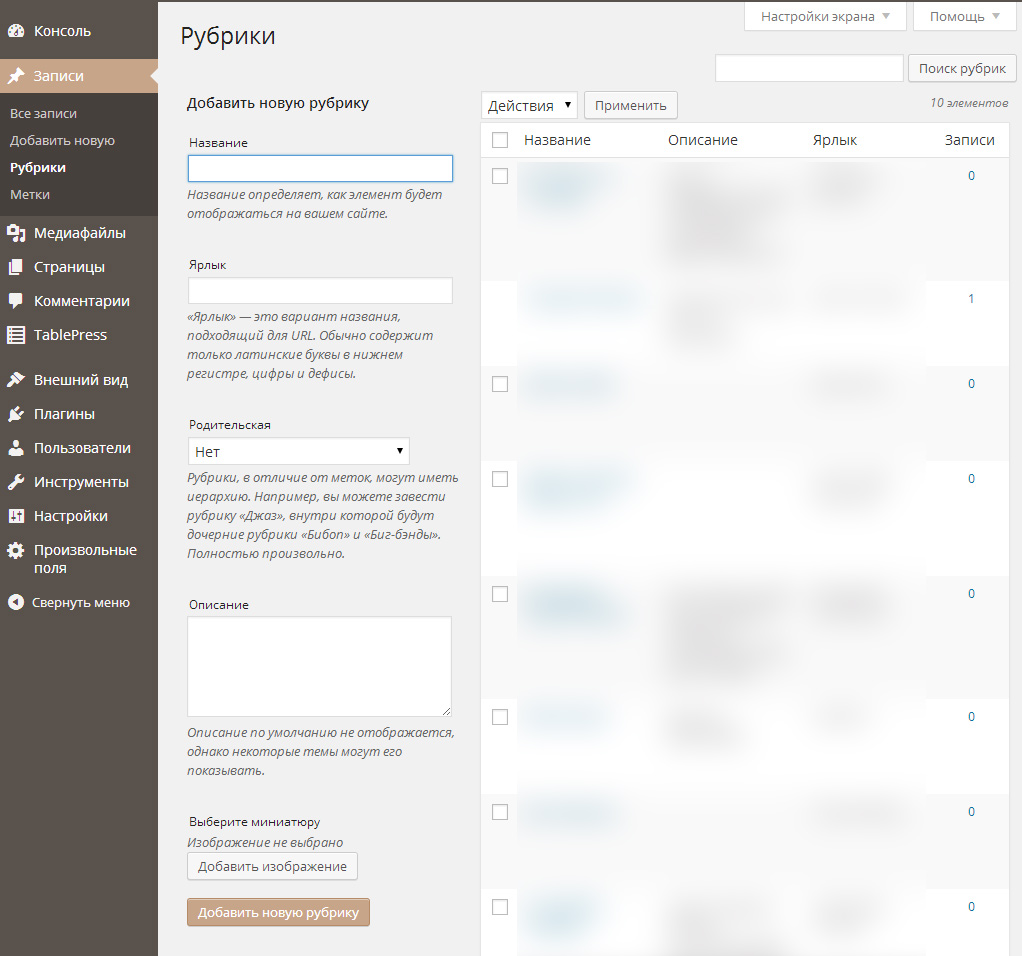Click the Пользователи user icon
The image size is (1022, 956).
click(x=16, y=448)
